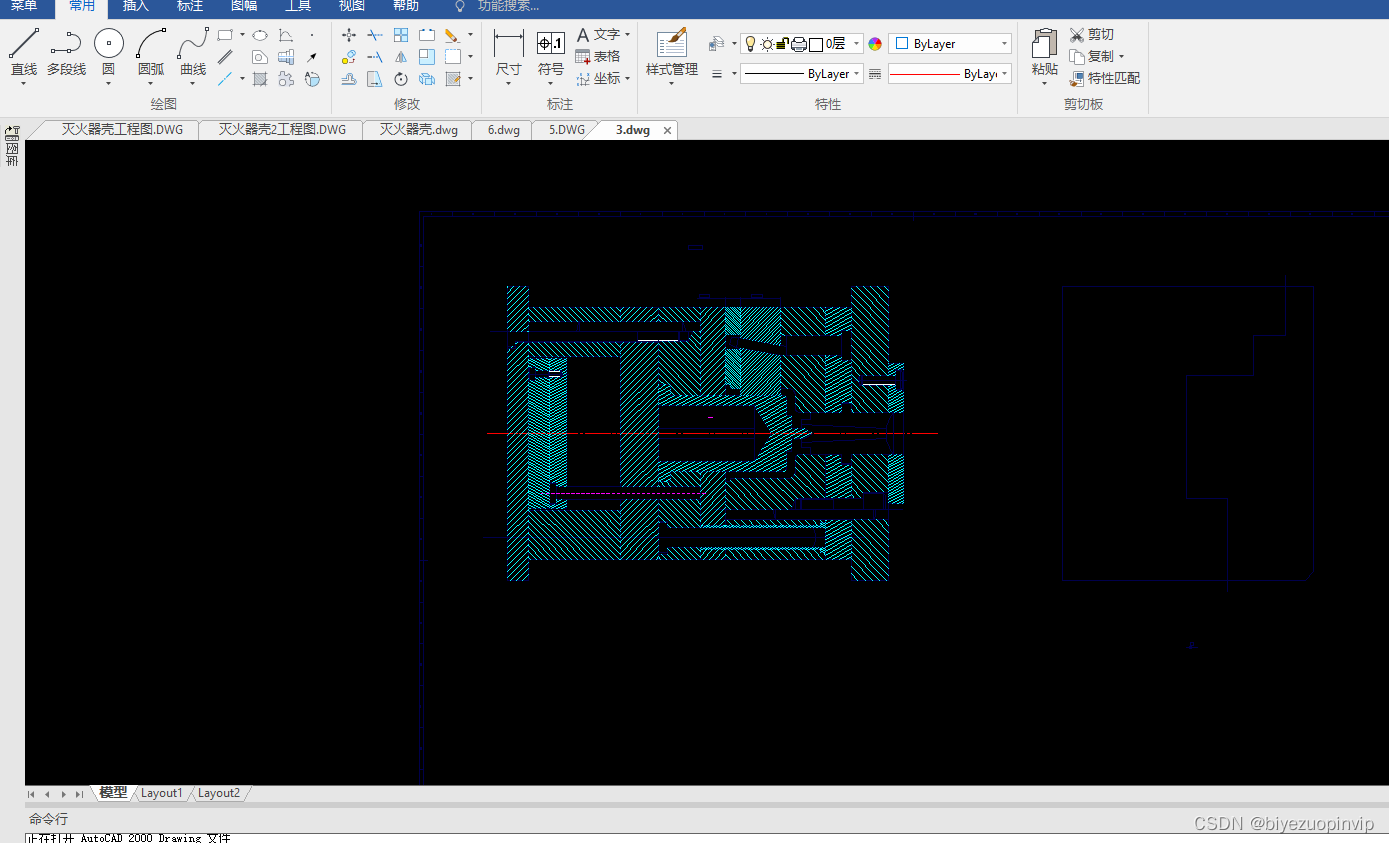
Task: Expand the rectangle tool dropdown arrow
Action: pos(242,35)
